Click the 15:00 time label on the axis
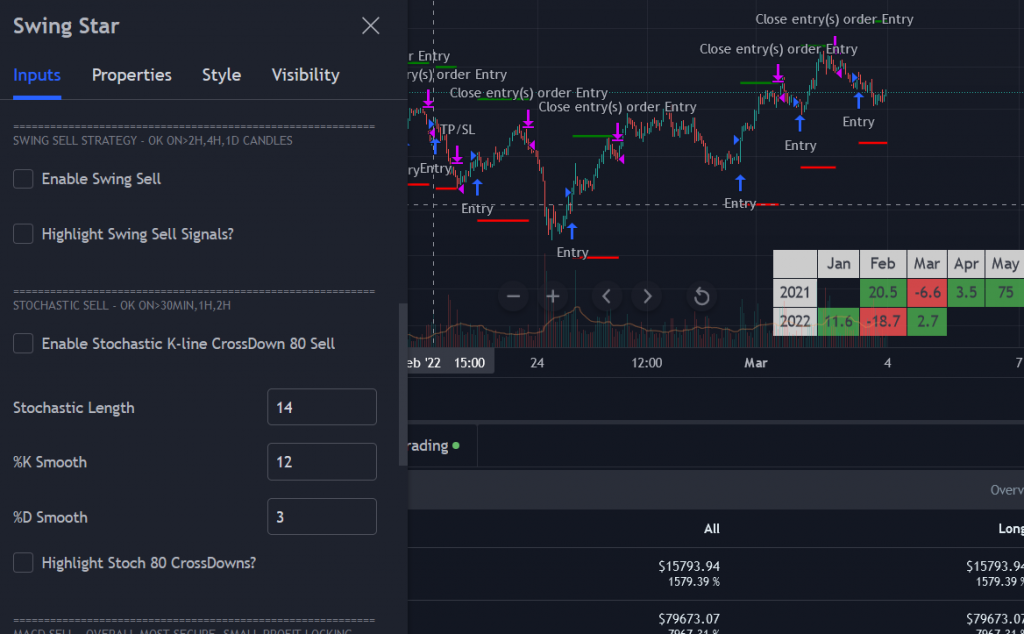 pyautogui.click(x=469, y=362)
